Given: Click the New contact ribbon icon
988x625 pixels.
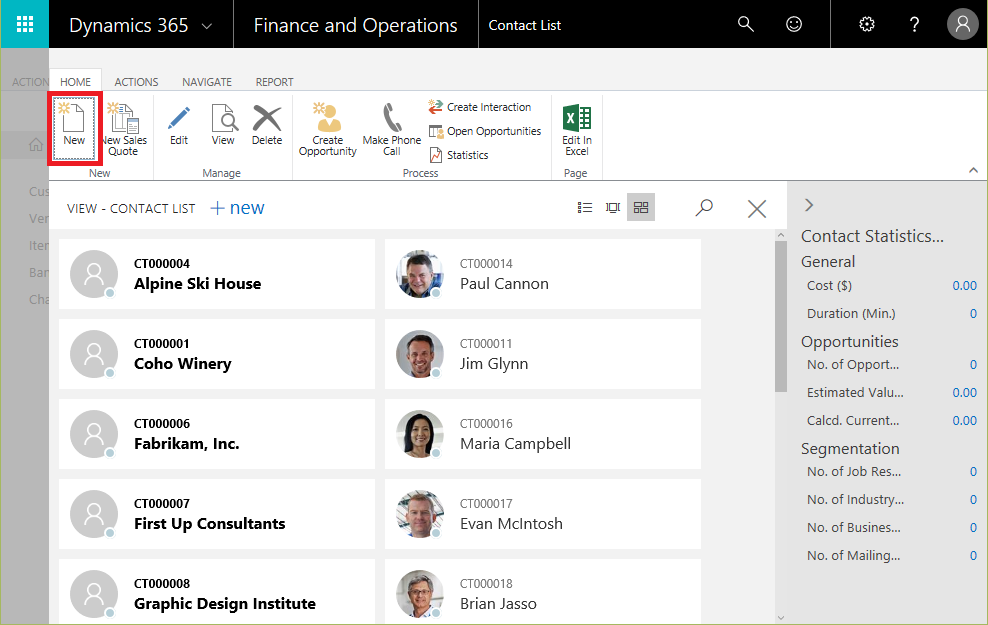Looking at the screenshot, I should click(74, 129).
